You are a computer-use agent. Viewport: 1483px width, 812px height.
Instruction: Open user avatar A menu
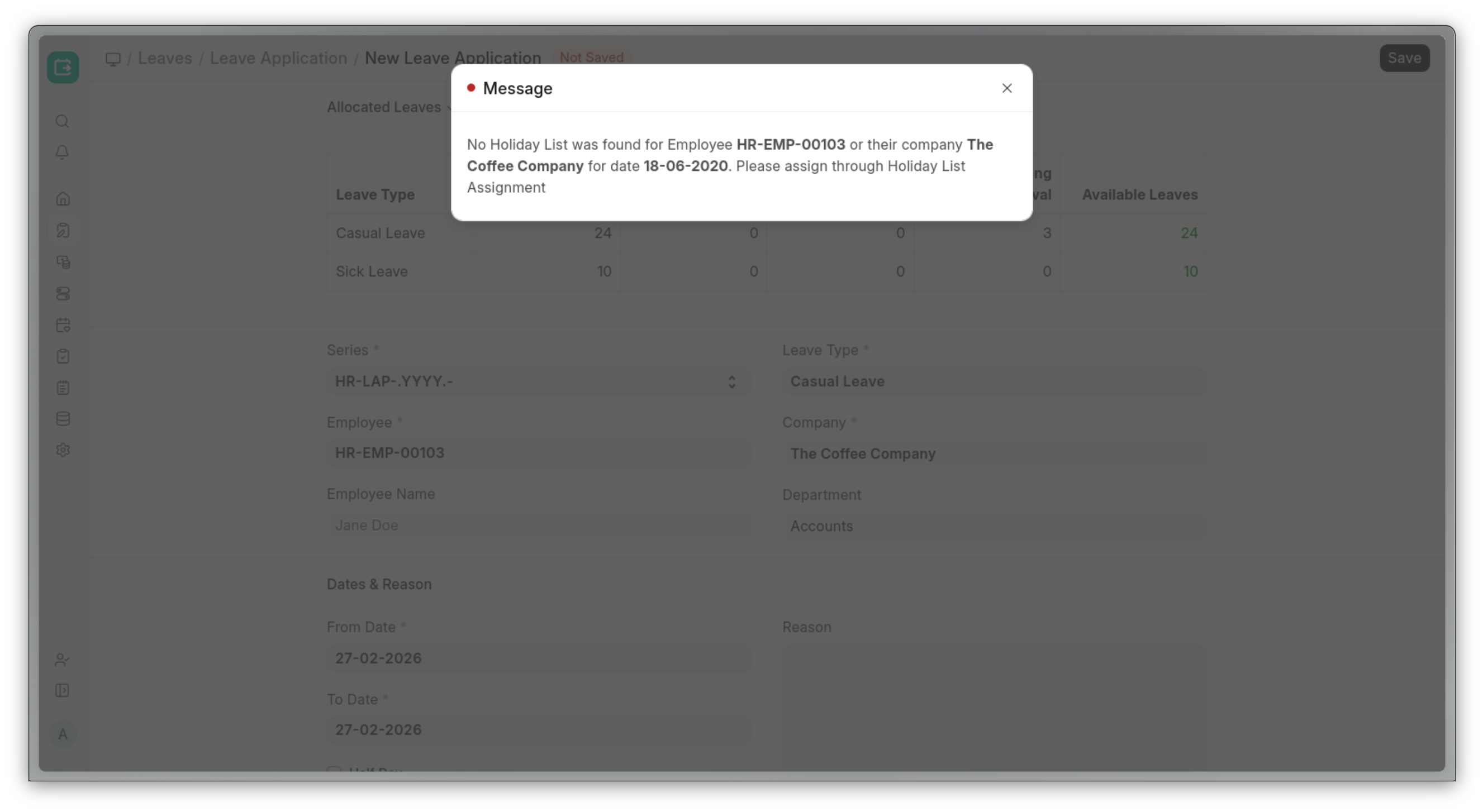(63, 734)
